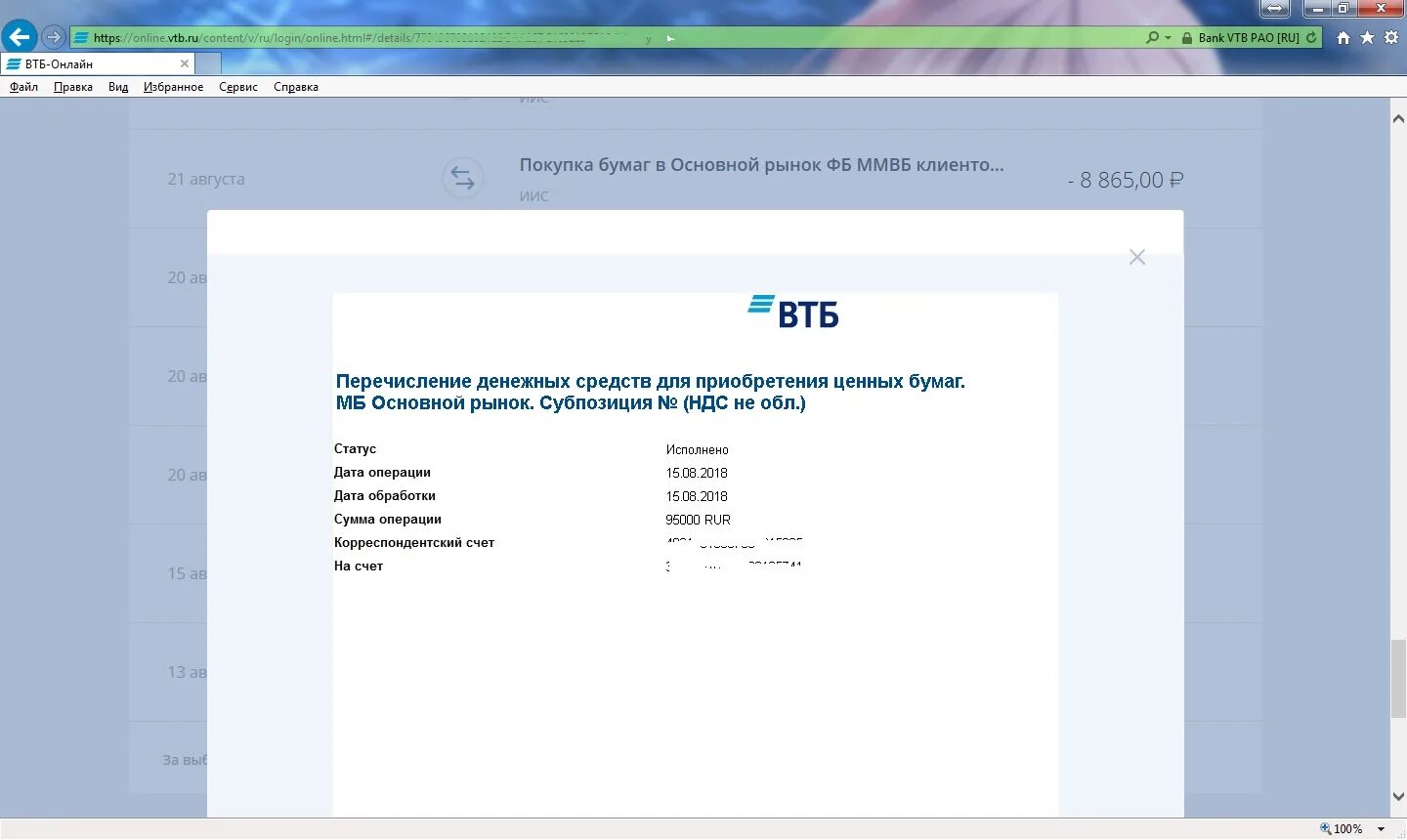The image size is (1407, 840).
Task: Open the Tools gear icon
Action: coord(1391,37)
